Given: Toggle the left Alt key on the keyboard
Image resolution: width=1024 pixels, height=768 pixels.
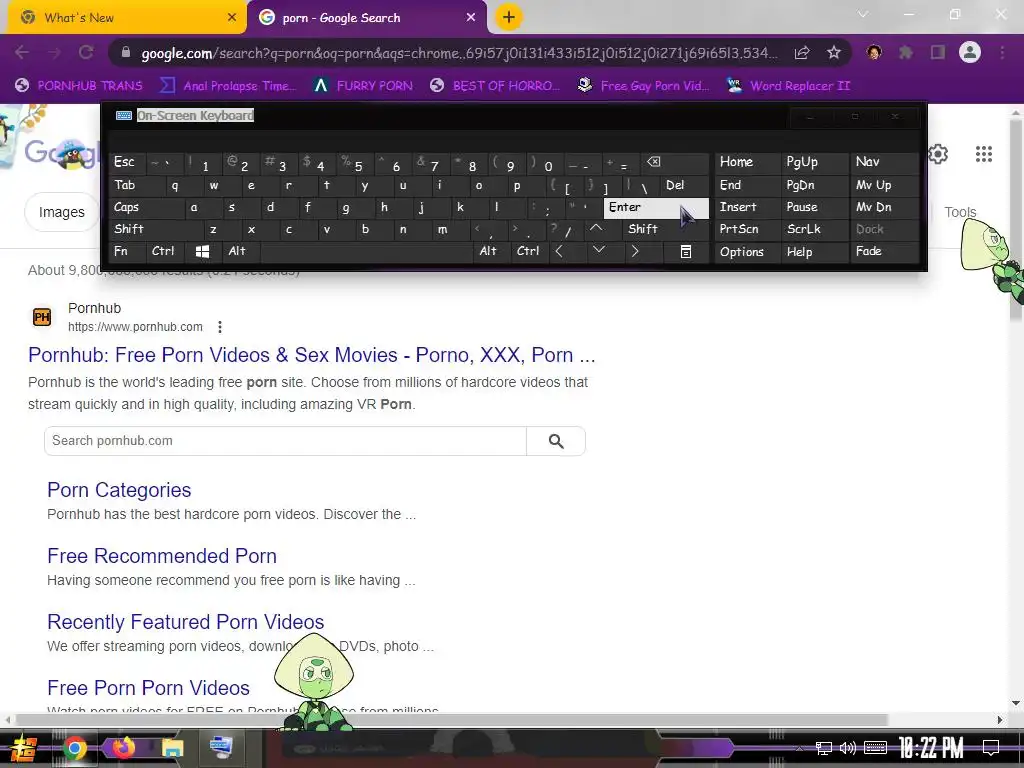Looking at the screenshot, I should (x=240, y=251).
